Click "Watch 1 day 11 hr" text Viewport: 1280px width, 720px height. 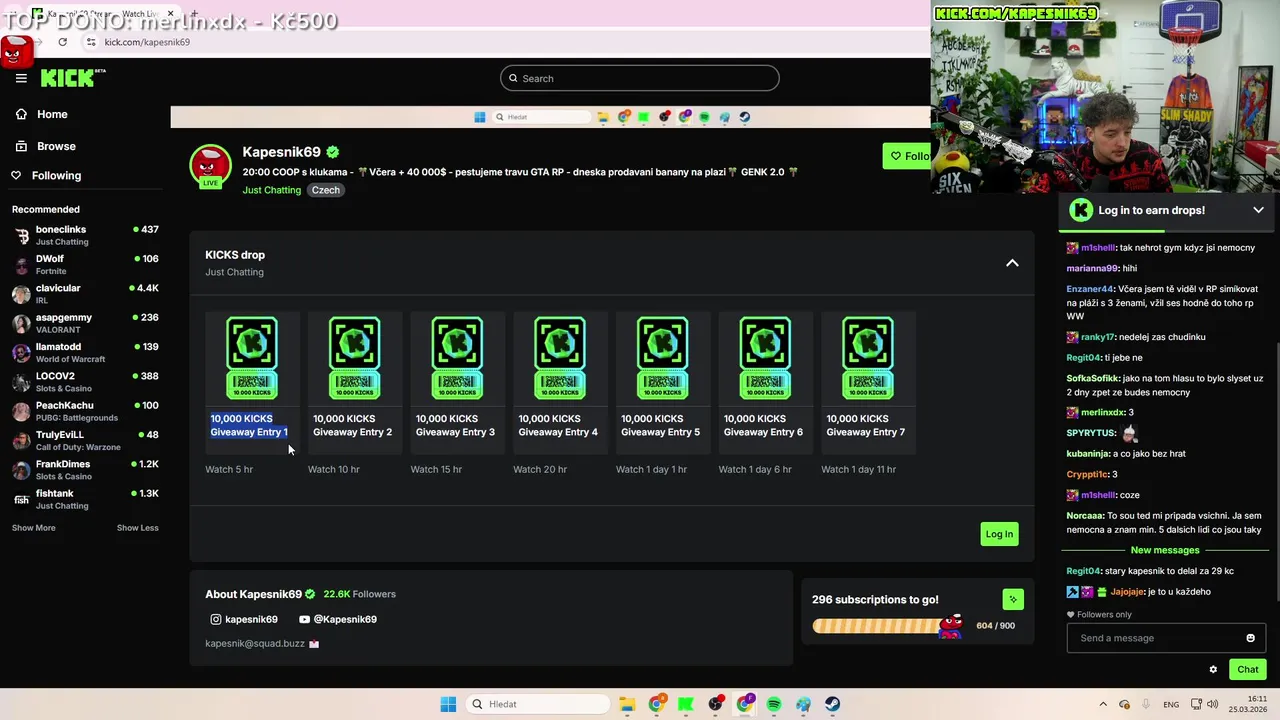858,469
